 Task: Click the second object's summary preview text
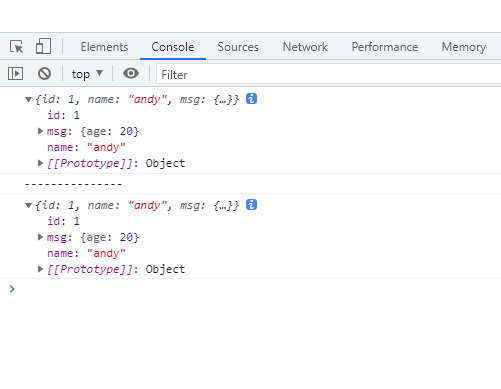[137, 205]
